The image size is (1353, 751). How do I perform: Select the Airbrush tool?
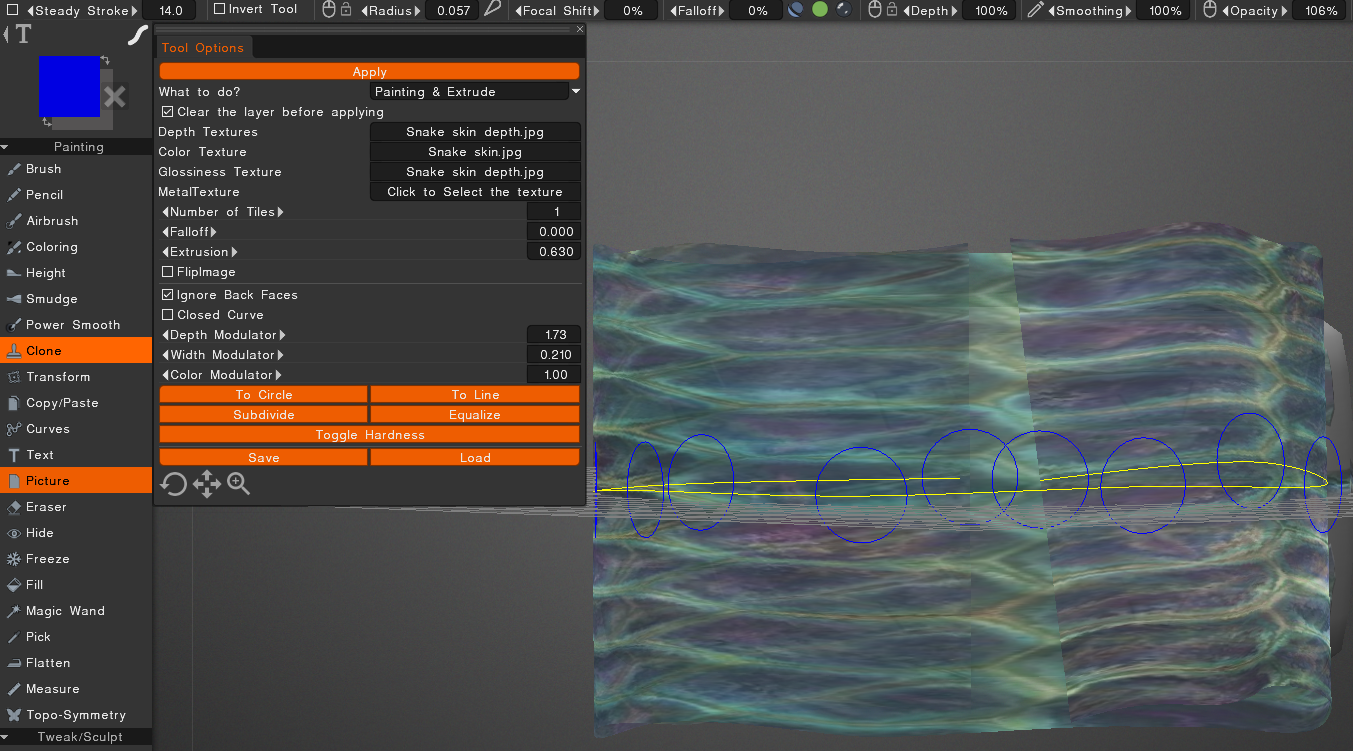point(51,221)
